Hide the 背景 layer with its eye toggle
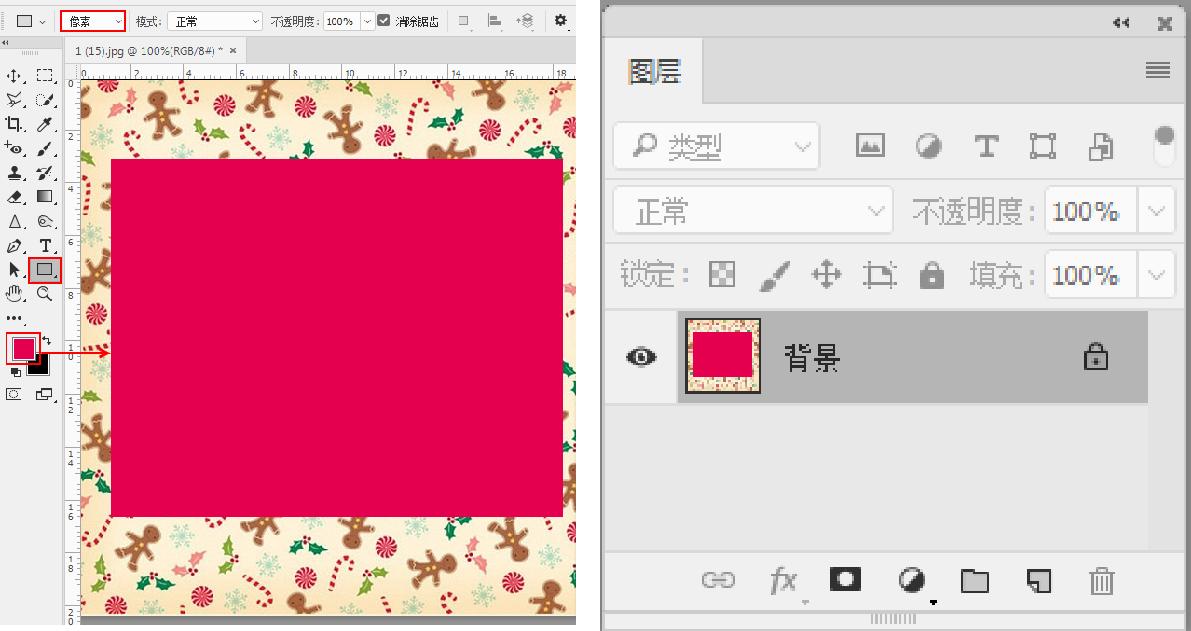 click(x=639, y=356)
